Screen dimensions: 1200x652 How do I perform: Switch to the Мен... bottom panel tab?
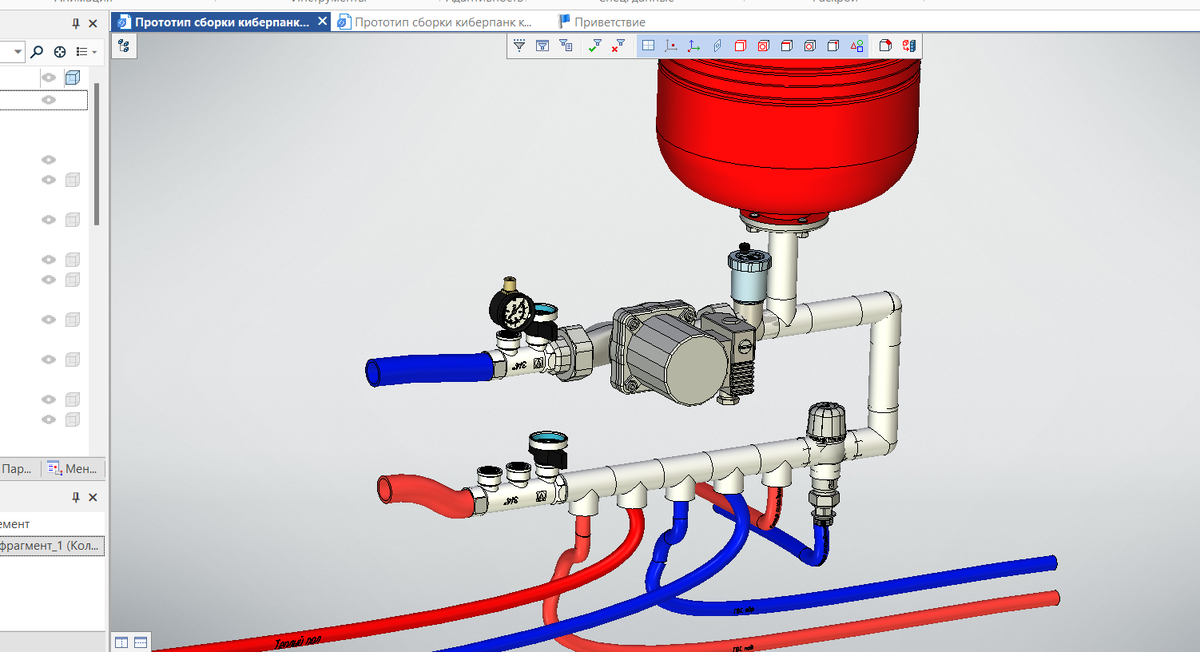coord(71,468)
